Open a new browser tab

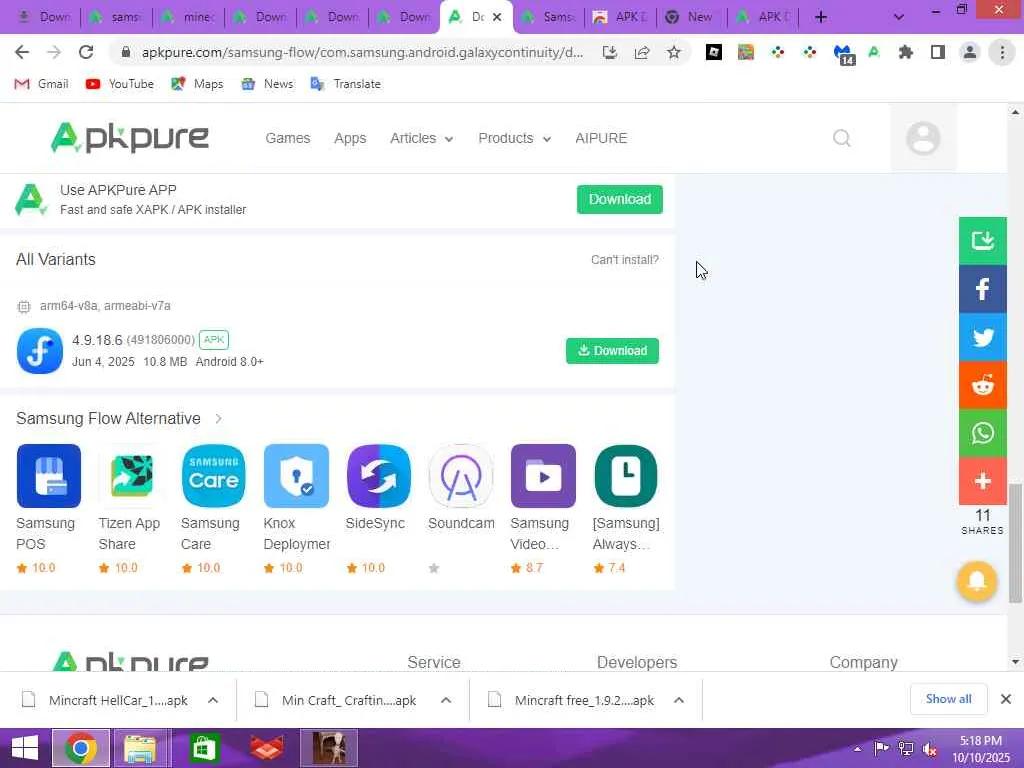(821, 17)
